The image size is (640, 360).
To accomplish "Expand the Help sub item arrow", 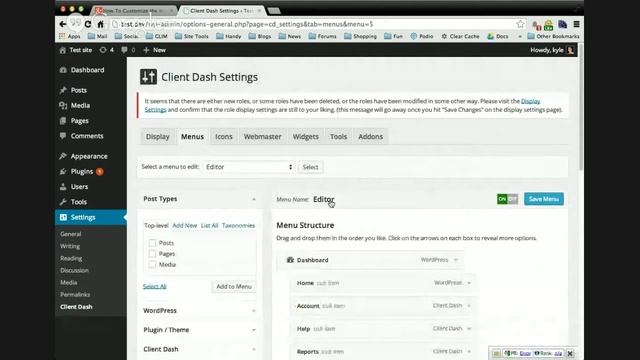I will [x=469, y=329].
